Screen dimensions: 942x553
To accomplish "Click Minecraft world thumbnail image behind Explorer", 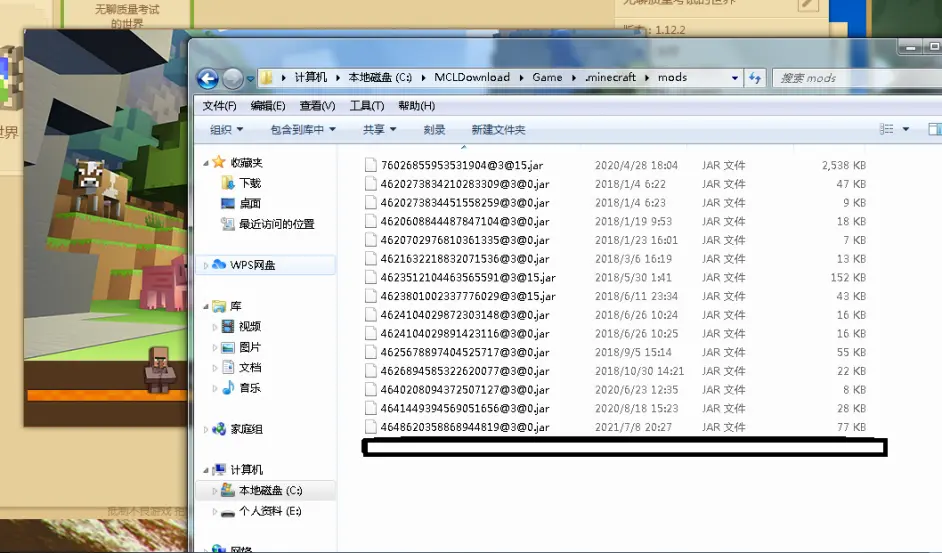I will point(106,228).
